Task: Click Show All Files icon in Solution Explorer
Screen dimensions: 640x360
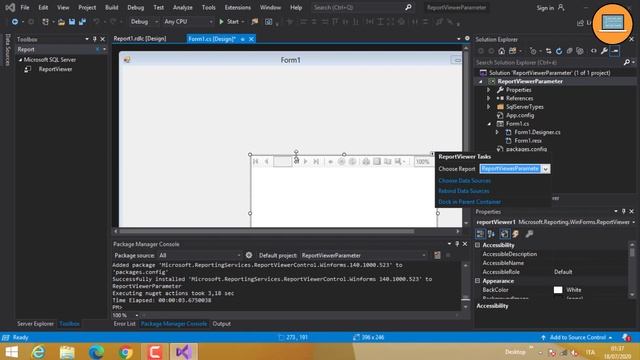Action: (x=580, y=51)
